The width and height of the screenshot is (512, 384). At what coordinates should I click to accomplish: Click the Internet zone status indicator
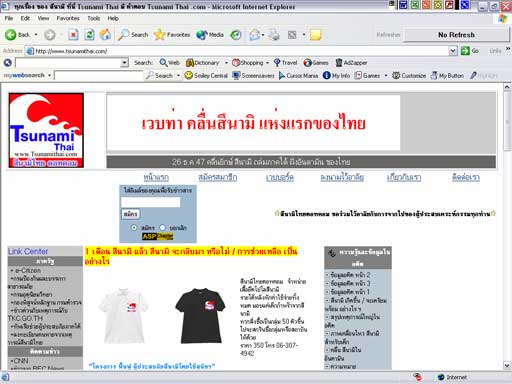[x=453, y=377]
